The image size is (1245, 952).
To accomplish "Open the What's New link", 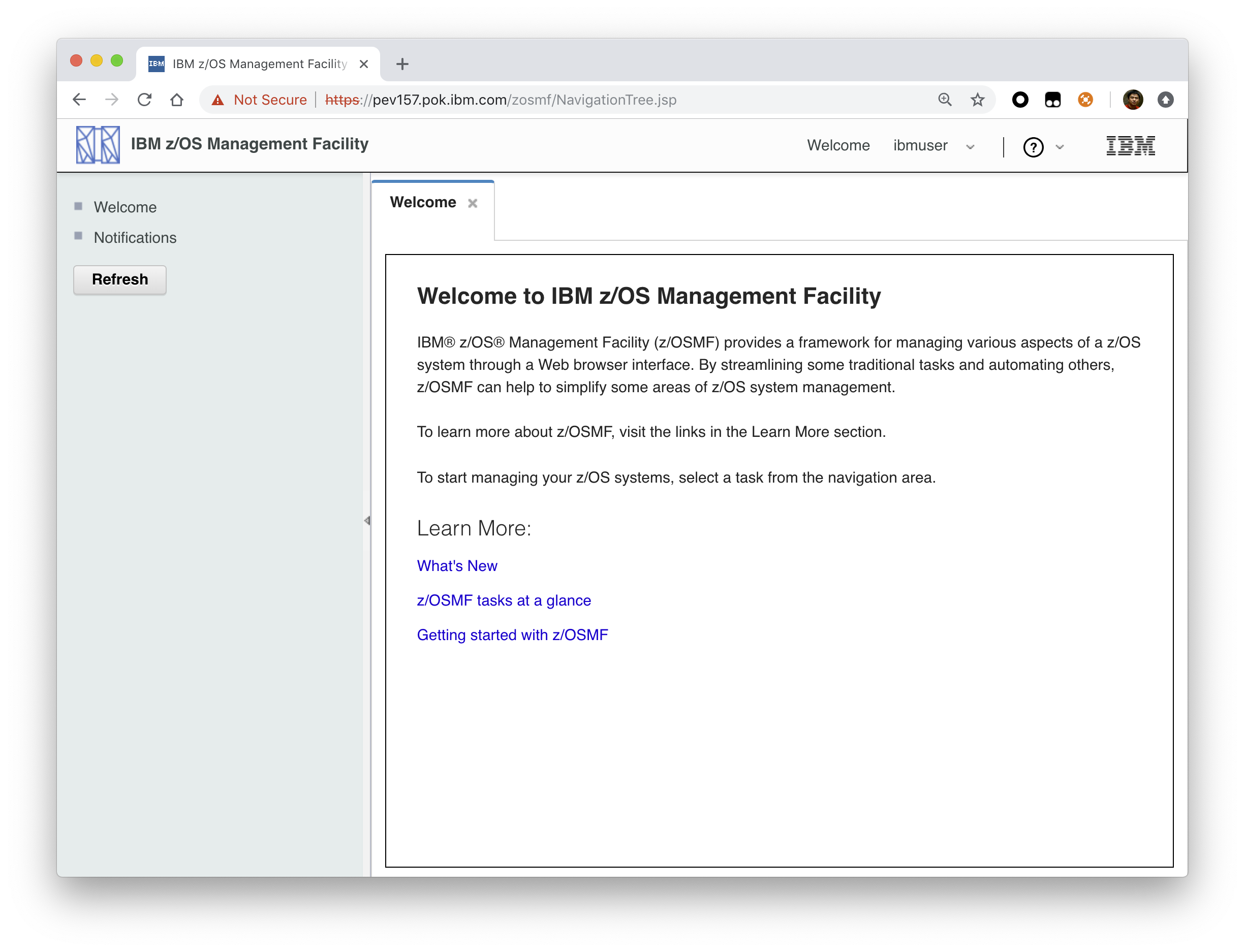I will click(x=457, y=565).
